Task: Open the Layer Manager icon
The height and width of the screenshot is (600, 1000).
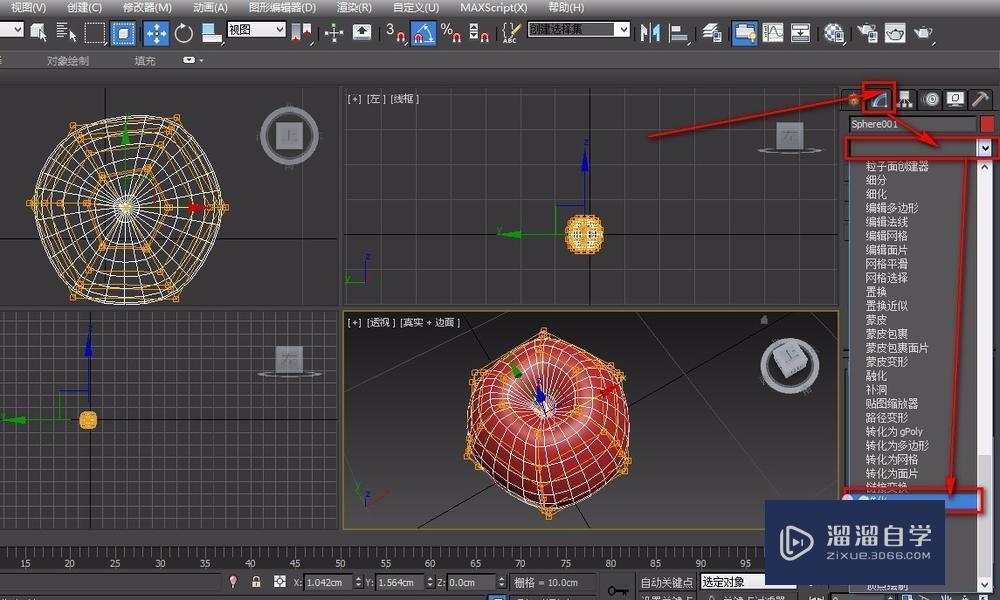Action: pyautogui.click(x=713, y=33)
